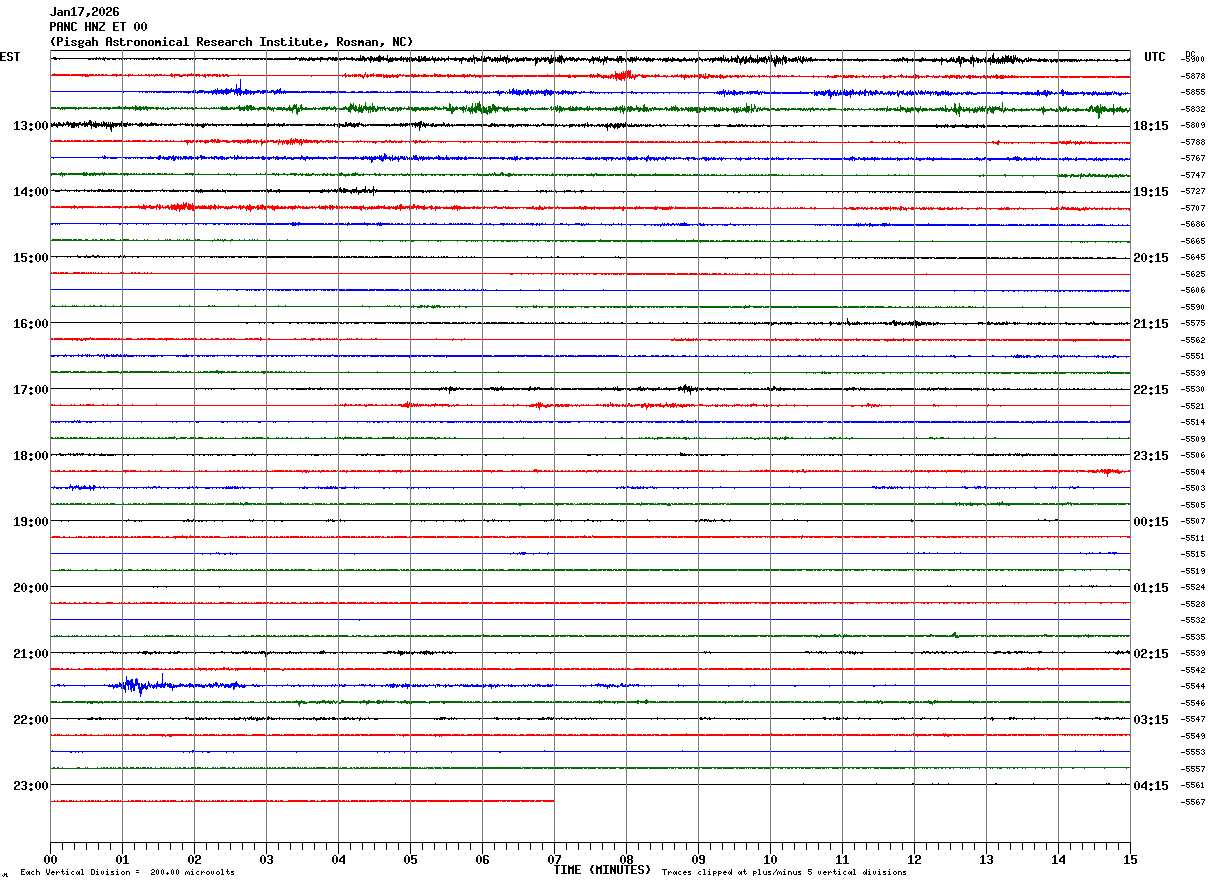Click the Pisgah Astronomical Research Institute station name

(231, 42)
